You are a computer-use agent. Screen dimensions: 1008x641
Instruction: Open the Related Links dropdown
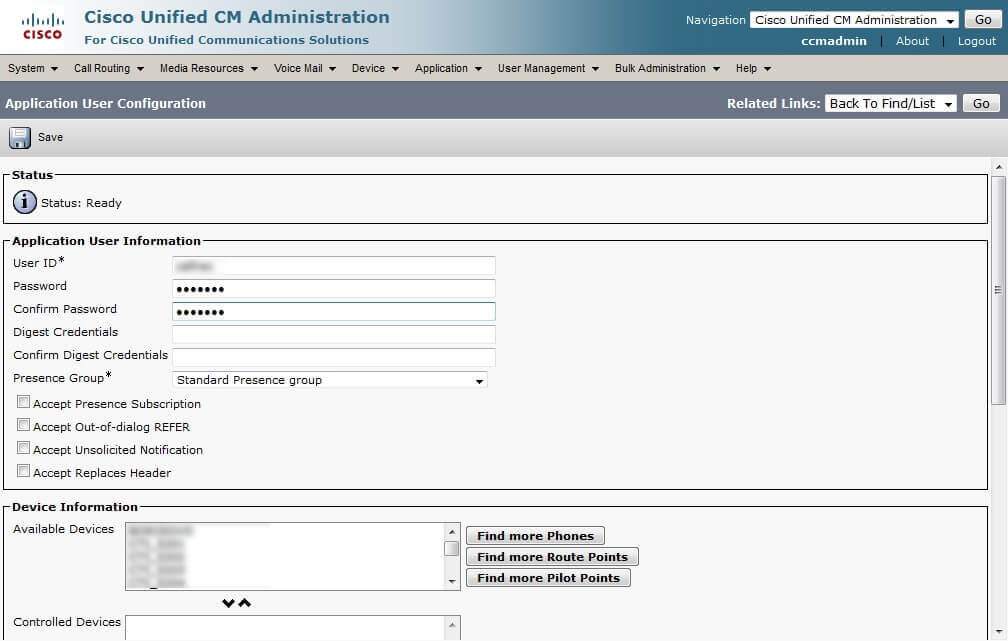890,104
